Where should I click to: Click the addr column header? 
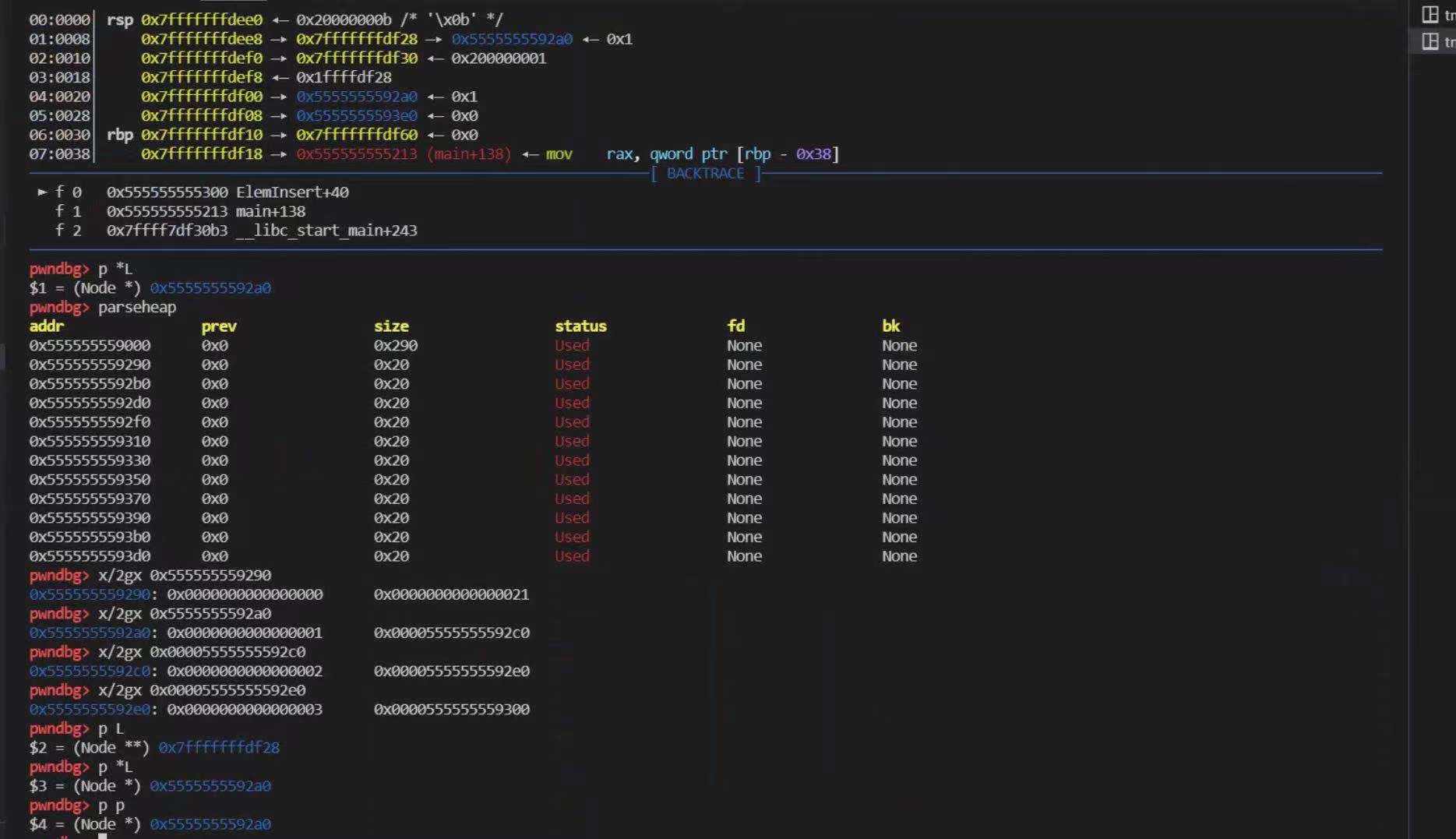click(47, 326)
